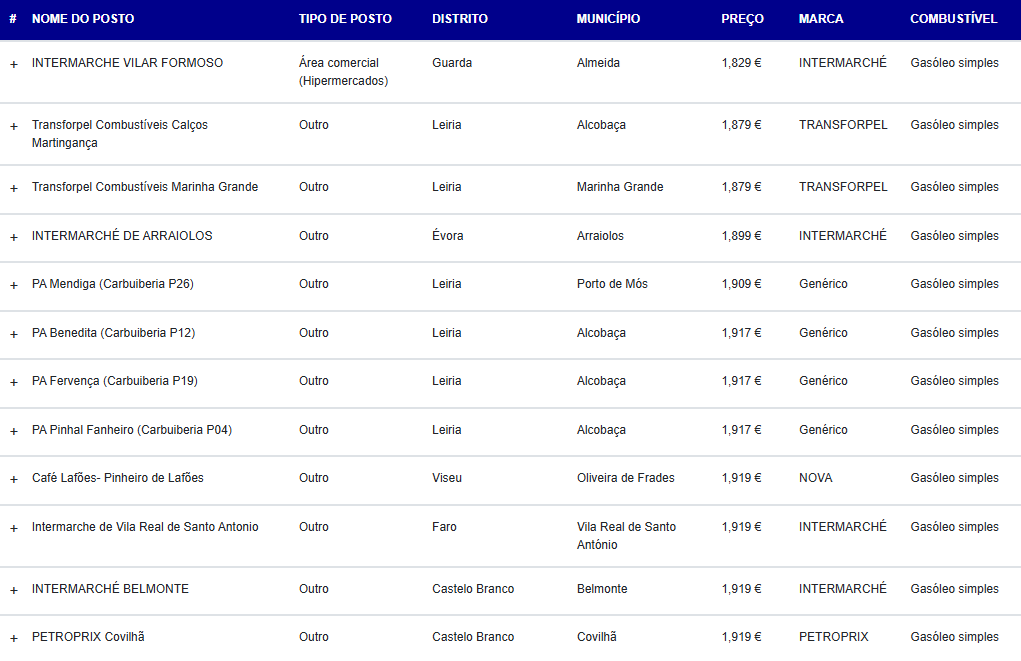
Task: Click the Faro district cell
Action: click(x=444, y=527)
